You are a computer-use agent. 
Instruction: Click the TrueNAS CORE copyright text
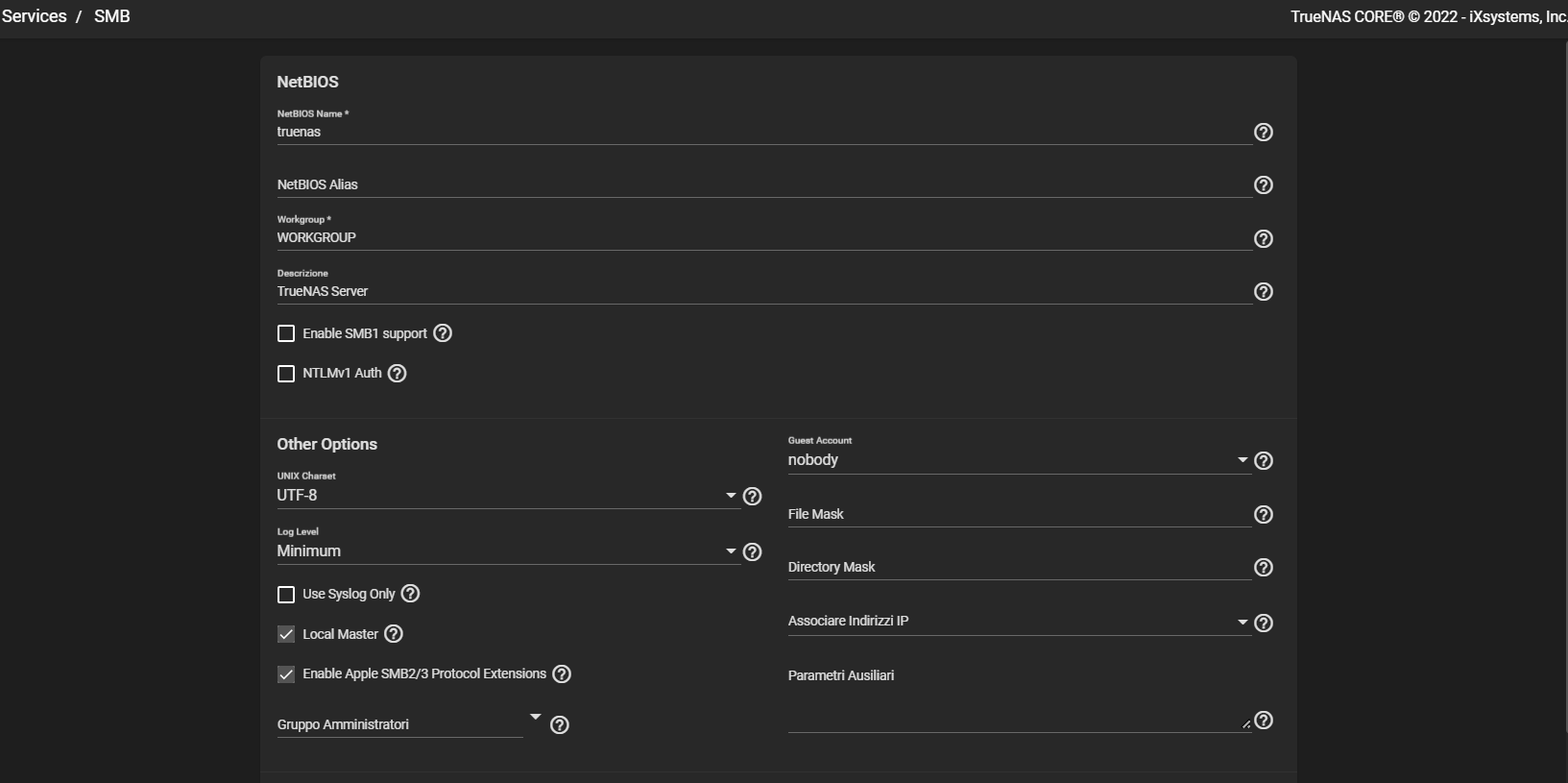pyautogui.click(x=1429, y=17)
